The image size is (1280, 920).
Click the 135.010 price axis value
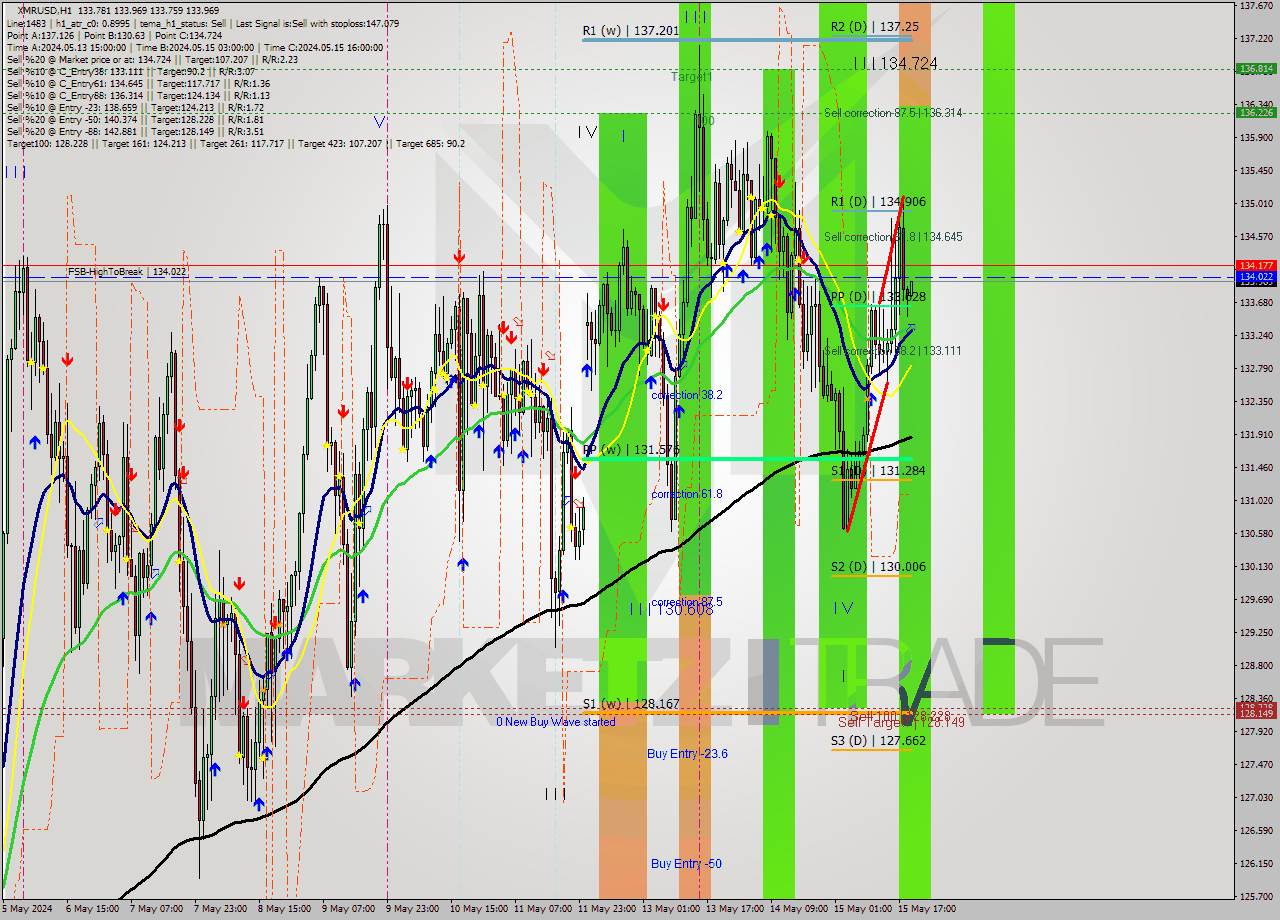point(1255,204)
